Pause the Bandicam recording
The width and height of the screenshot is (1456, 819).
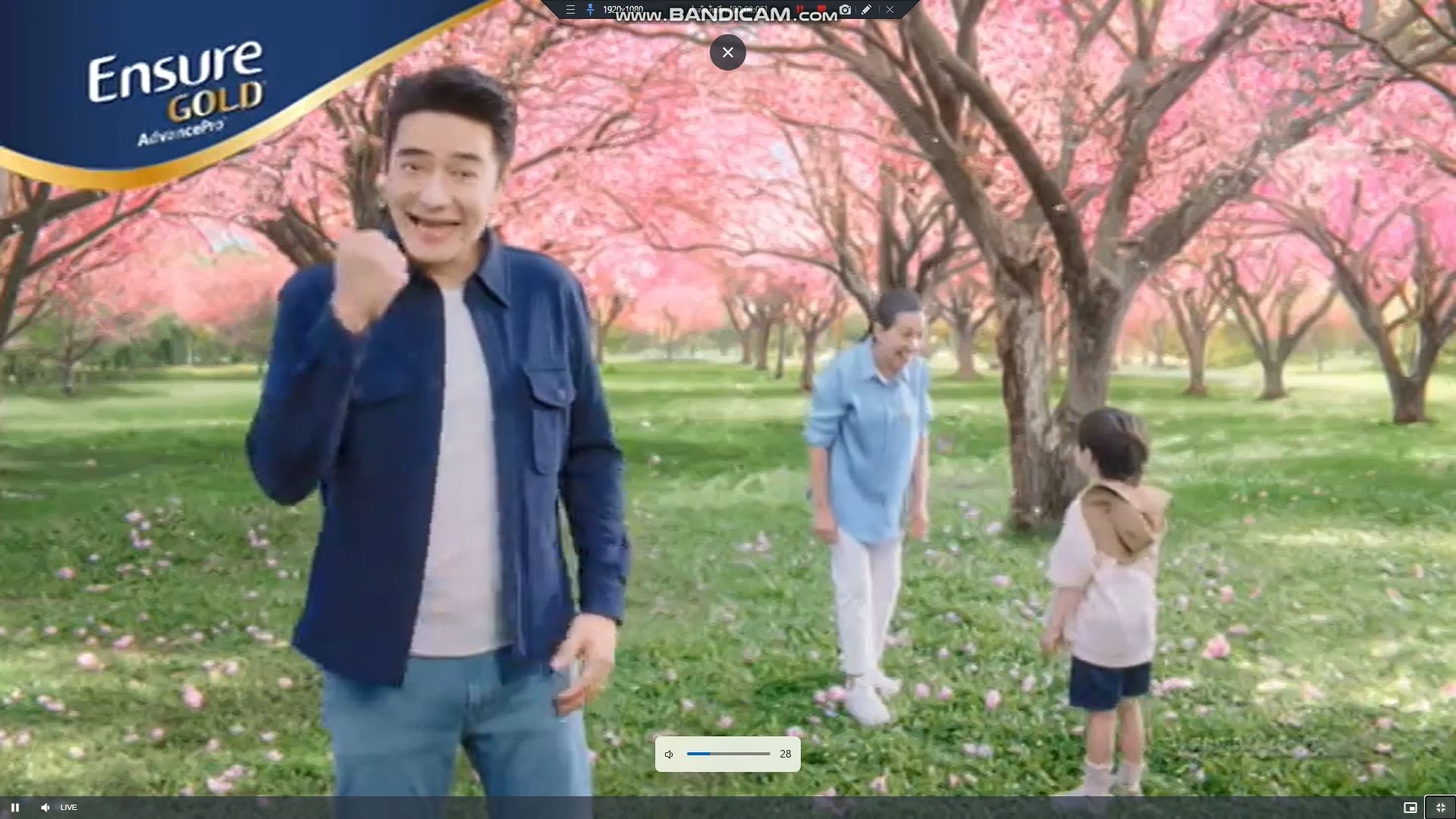[799, 9]
